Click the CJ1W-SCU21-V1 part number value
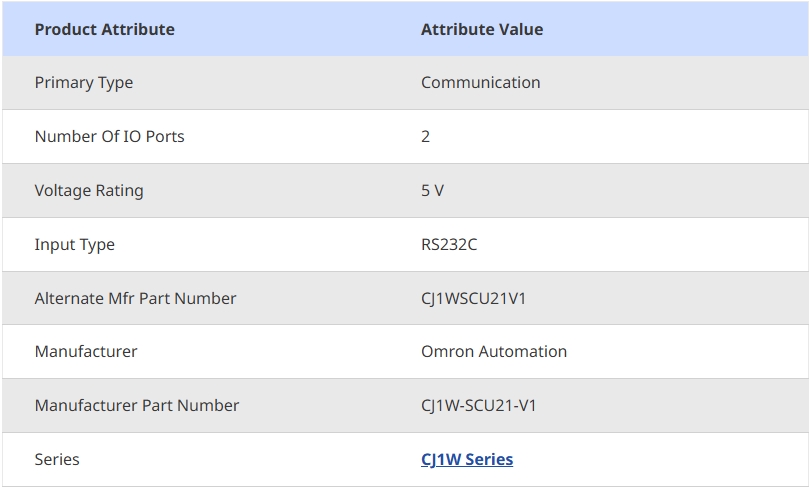 (478, 406)
